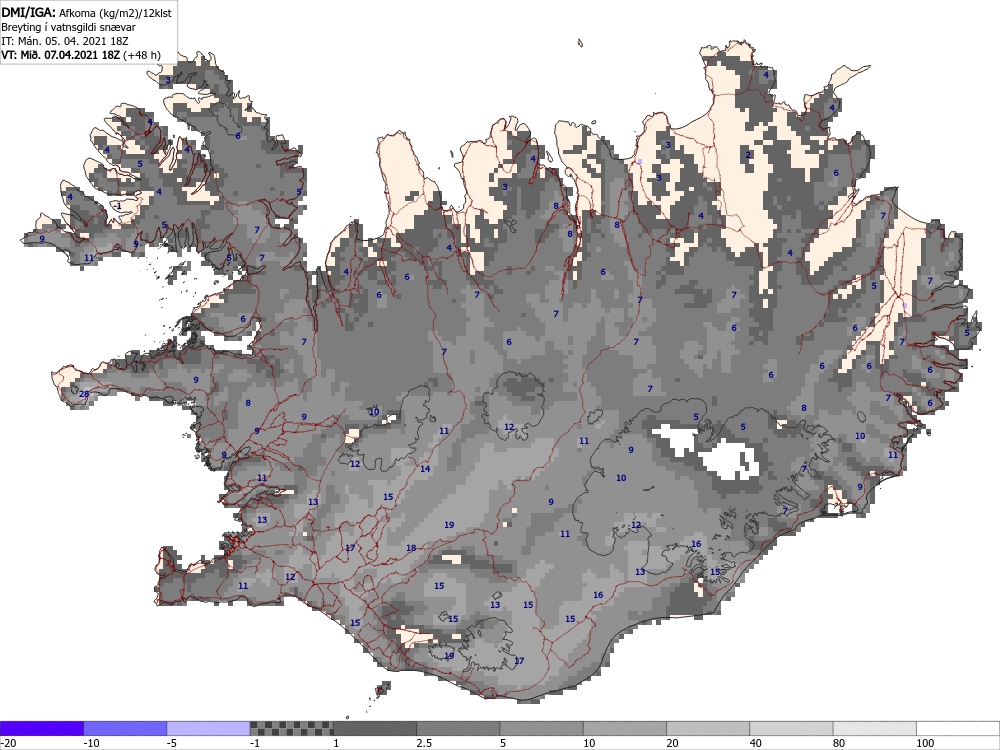Select the gray 2.5 to 5 legend swatch
Viewport: 1000px width, 750px height.
point(458,728)
